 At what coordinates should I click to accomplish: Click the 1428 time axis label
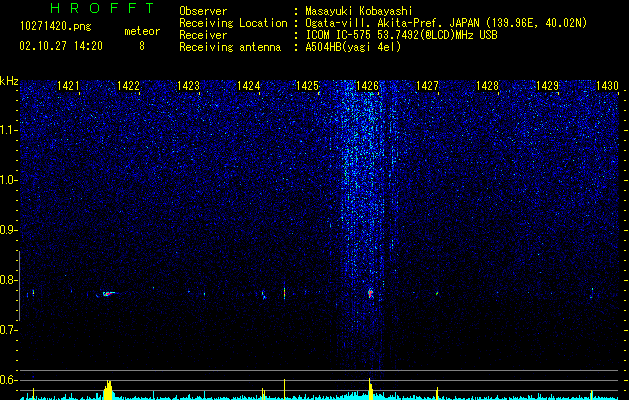point(487,86)
